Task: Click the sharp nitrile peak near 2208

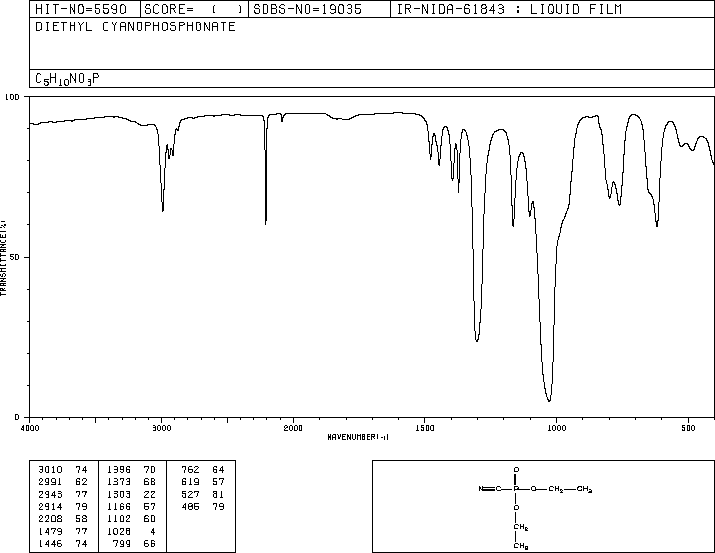Action: click(x=265, y=222)
